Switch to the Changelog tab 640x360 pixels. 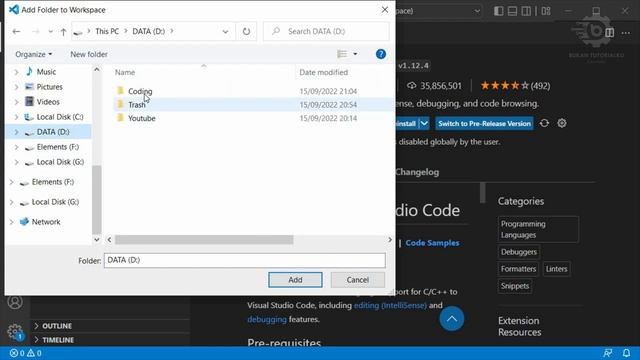click(417, 172)
